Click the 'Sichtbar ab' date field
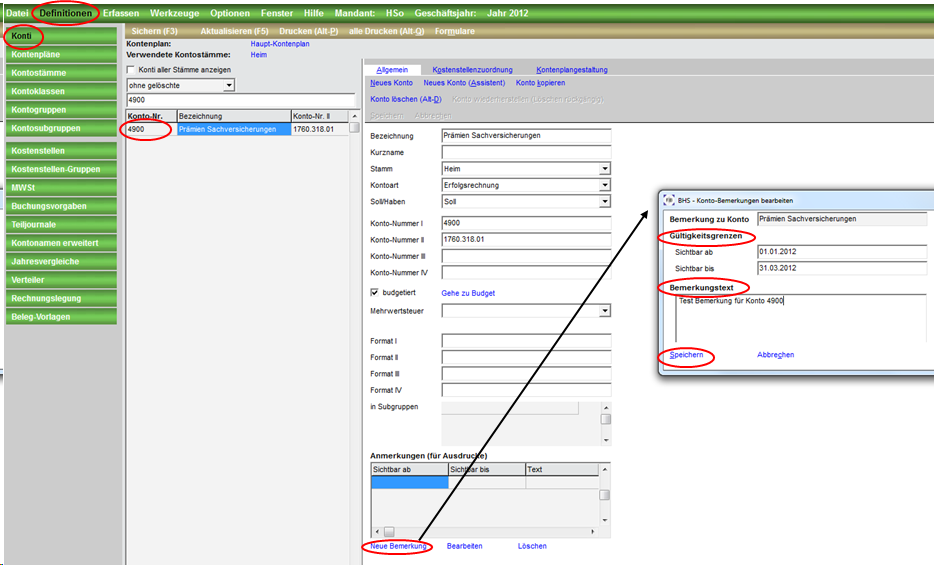This screenshot has height=565, width=934. [x=842, y=252]
